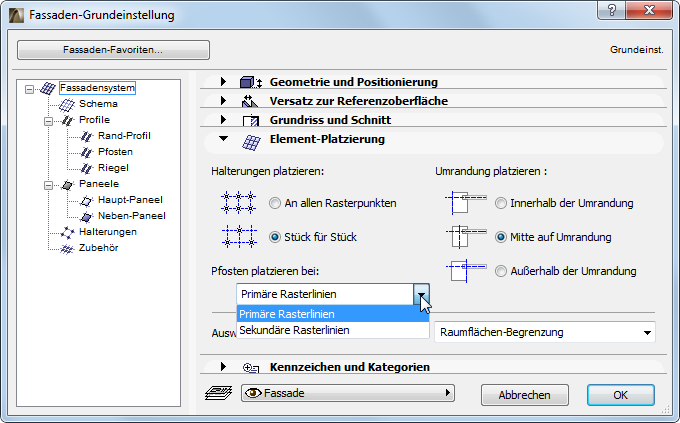Click Grundriss und Schnitt panel icon
Image resolution: width=680 pixels, height=423 pixels.
coord(251,120)
